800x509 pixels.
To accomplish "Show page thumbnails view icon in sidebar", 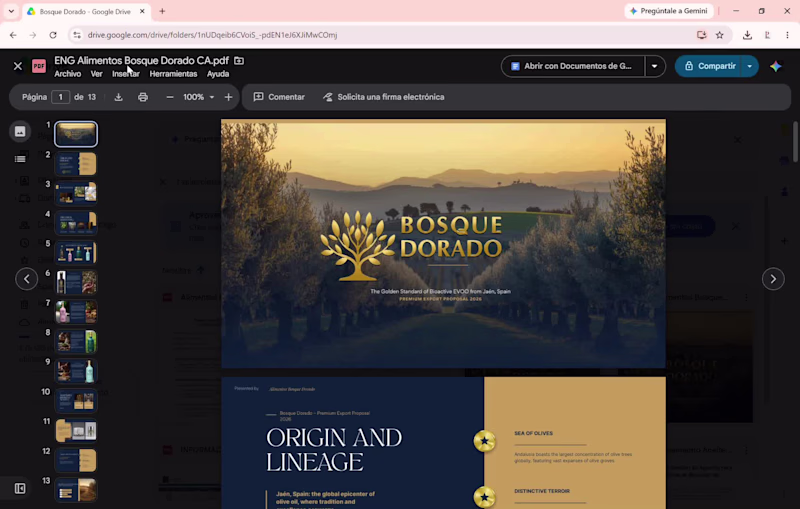I will tap(20, 132).
